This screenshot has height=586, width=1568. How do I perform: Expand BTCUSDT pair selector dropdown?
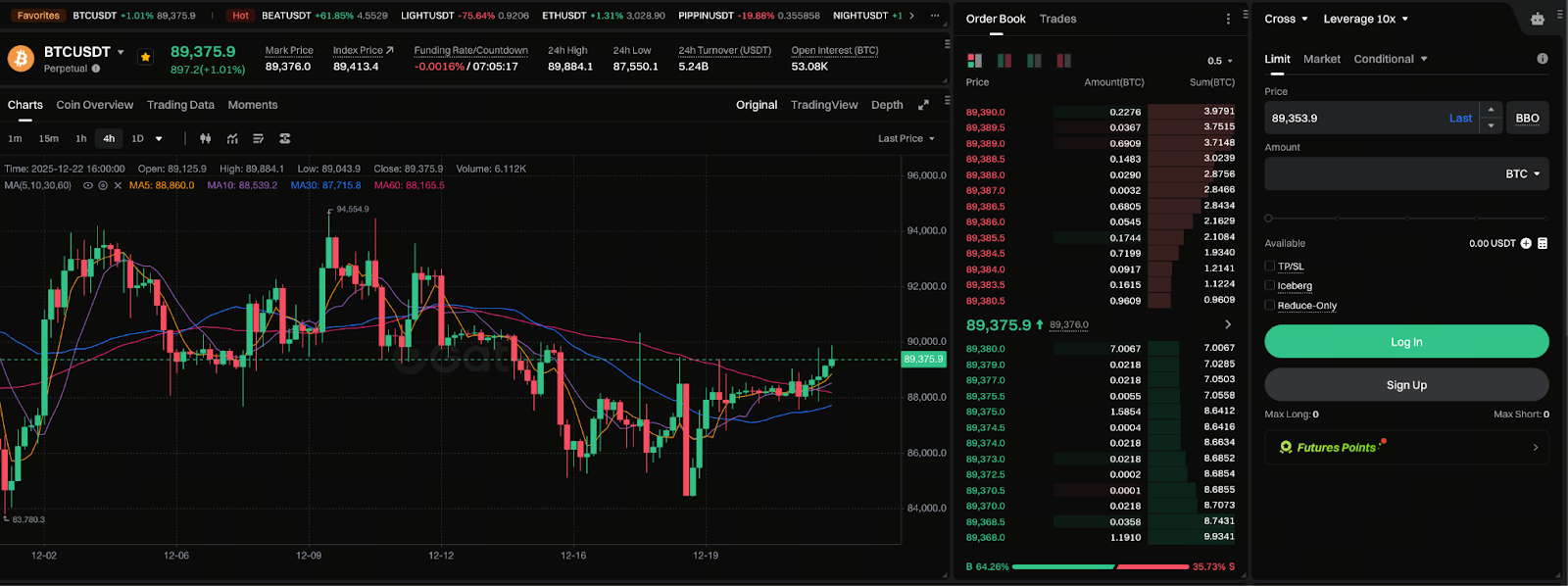coord(121,52)
